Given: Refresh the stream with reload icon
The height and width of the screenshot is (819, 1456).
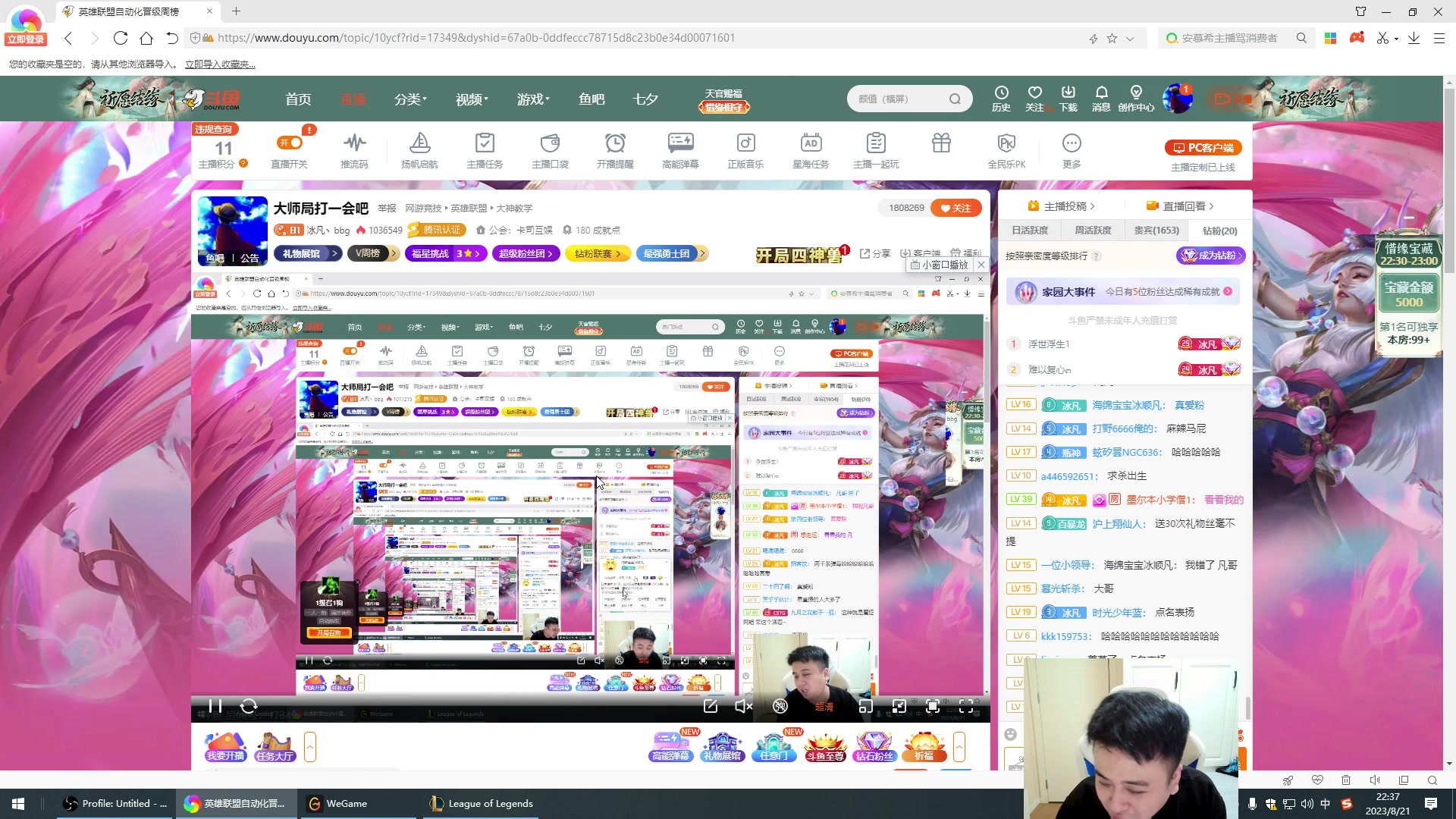Looking at the screenshot, I should [249, 706].
